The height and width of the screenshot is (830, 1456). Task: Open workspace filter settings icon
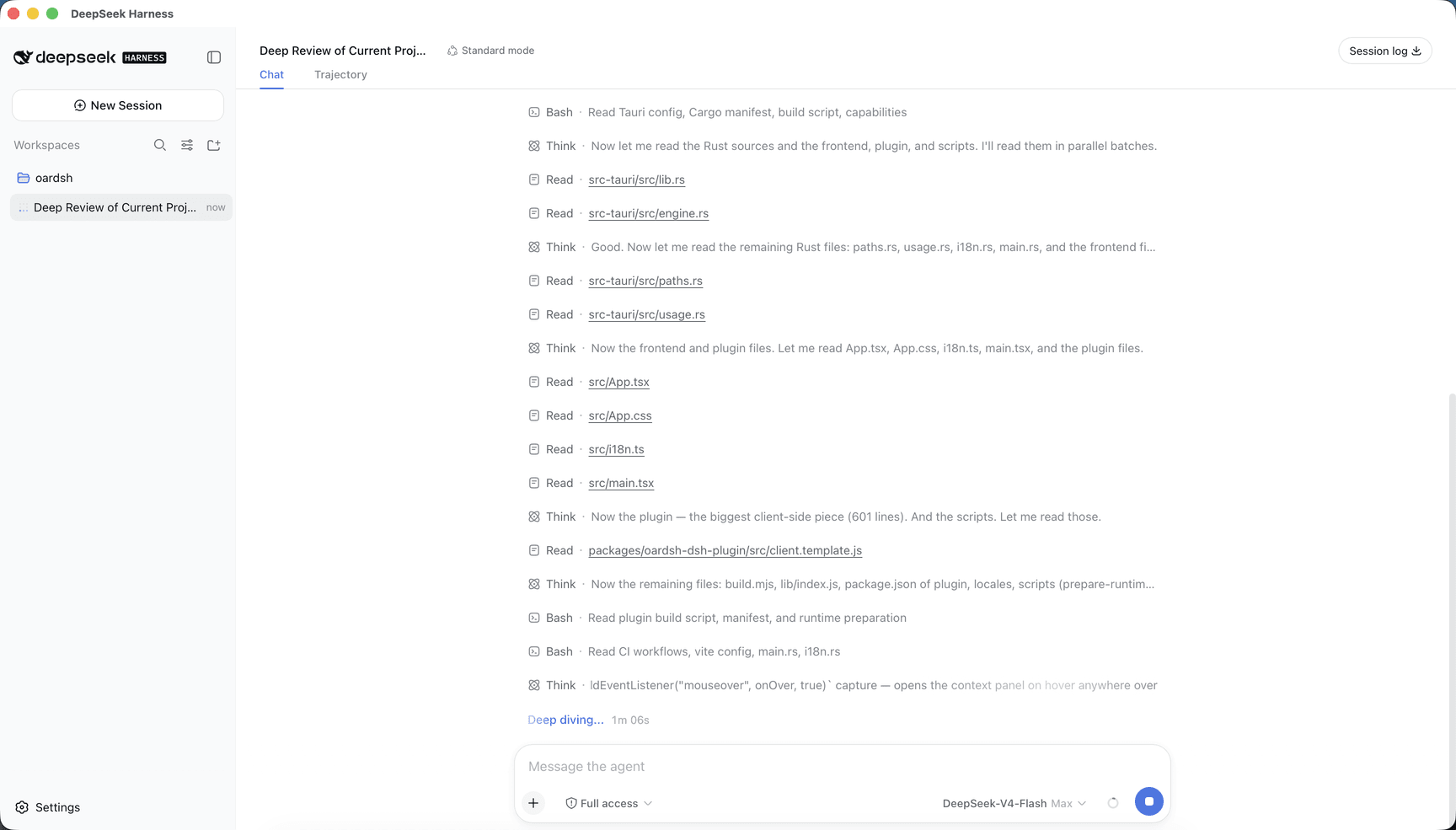(187, 145)
